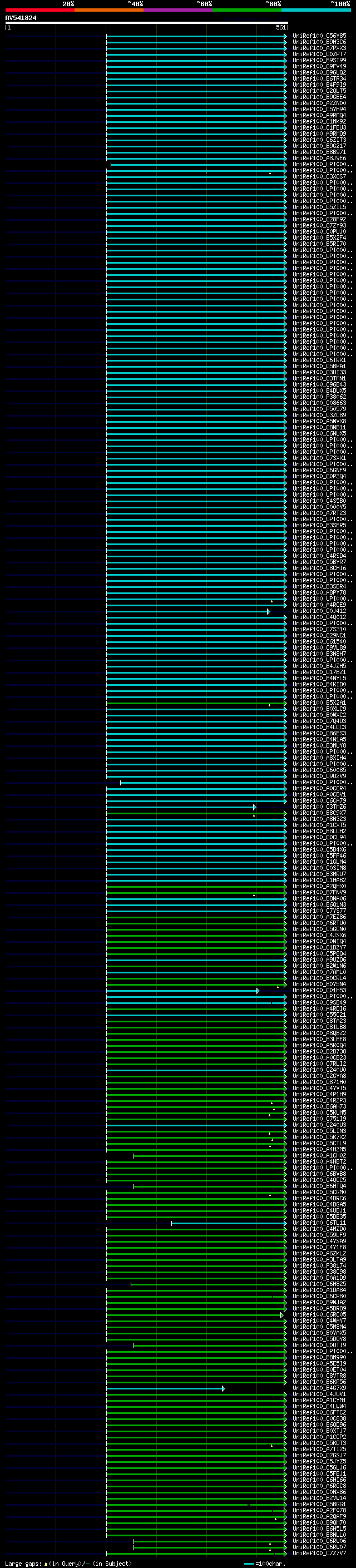Open UniRef100_B2VW14 hit

319,1498
